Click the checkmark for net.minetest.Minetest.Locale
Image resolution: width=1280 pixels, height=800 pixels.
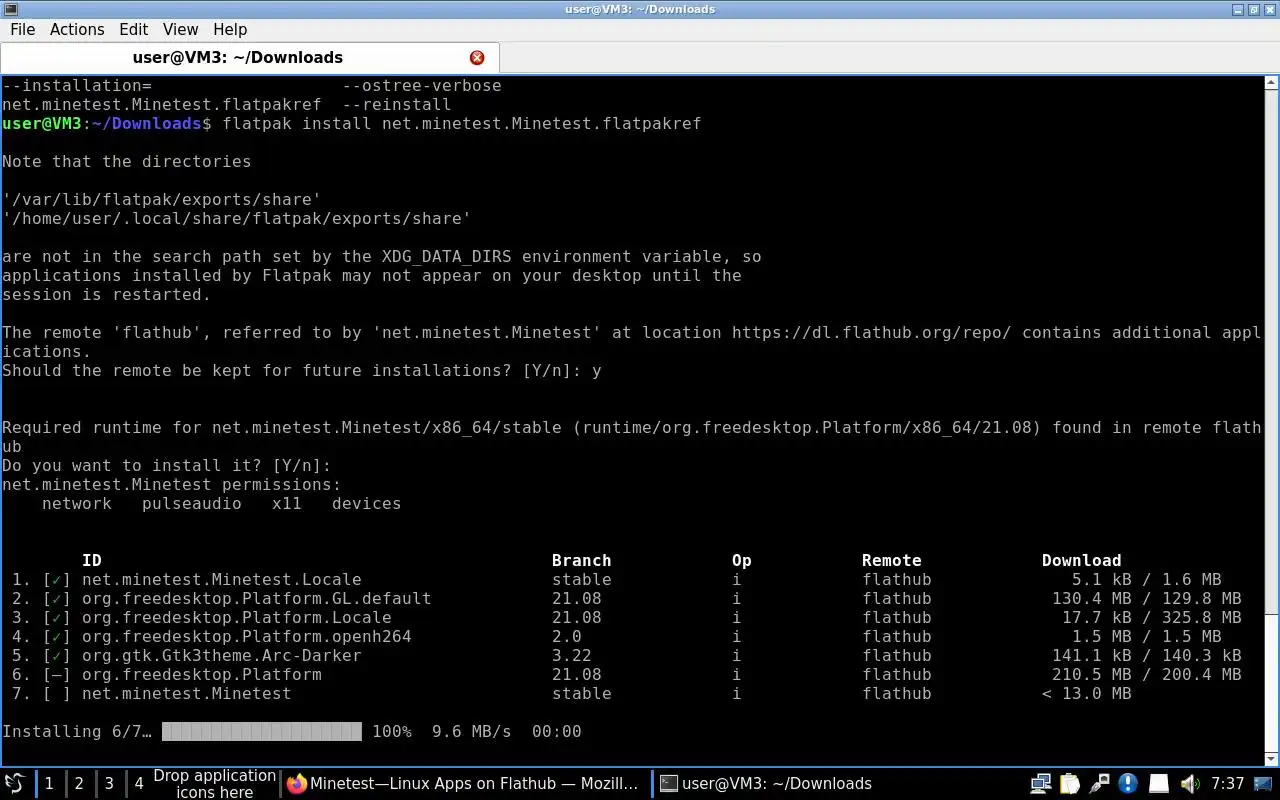point(57,579)
